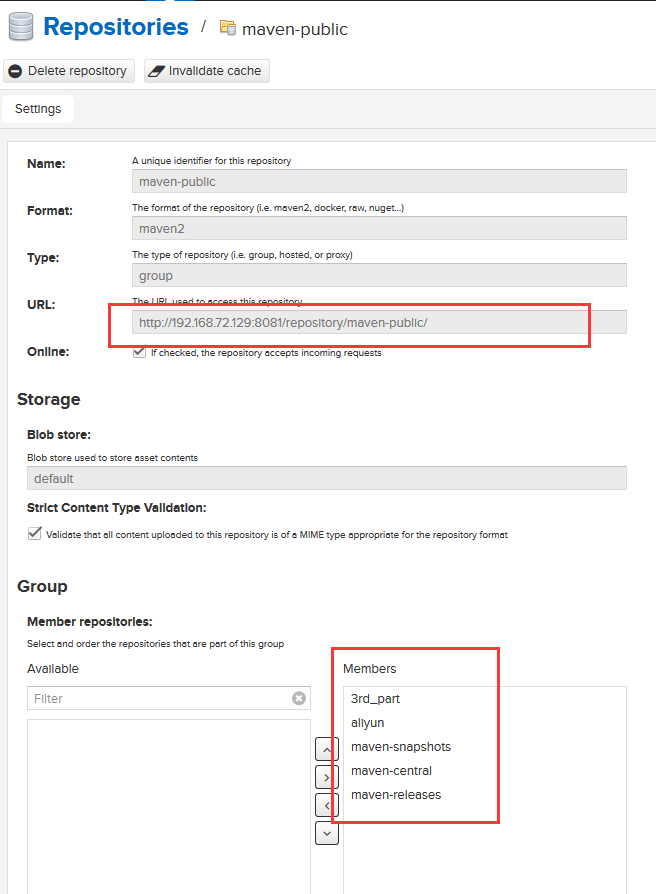Switch to the Settings tab

click(38, 109)
